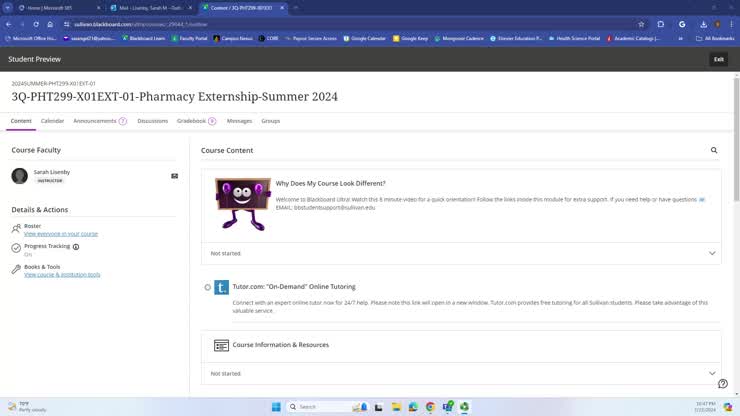
Task: Click the Course Information & Resources module icon
Action: coord(221,345)
